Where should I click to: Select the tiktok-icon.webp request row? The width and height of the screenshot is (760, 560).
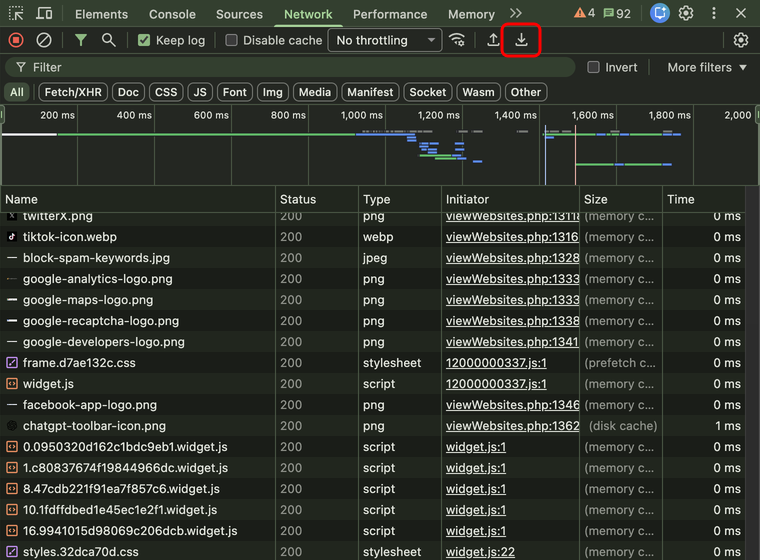(372, 237)
